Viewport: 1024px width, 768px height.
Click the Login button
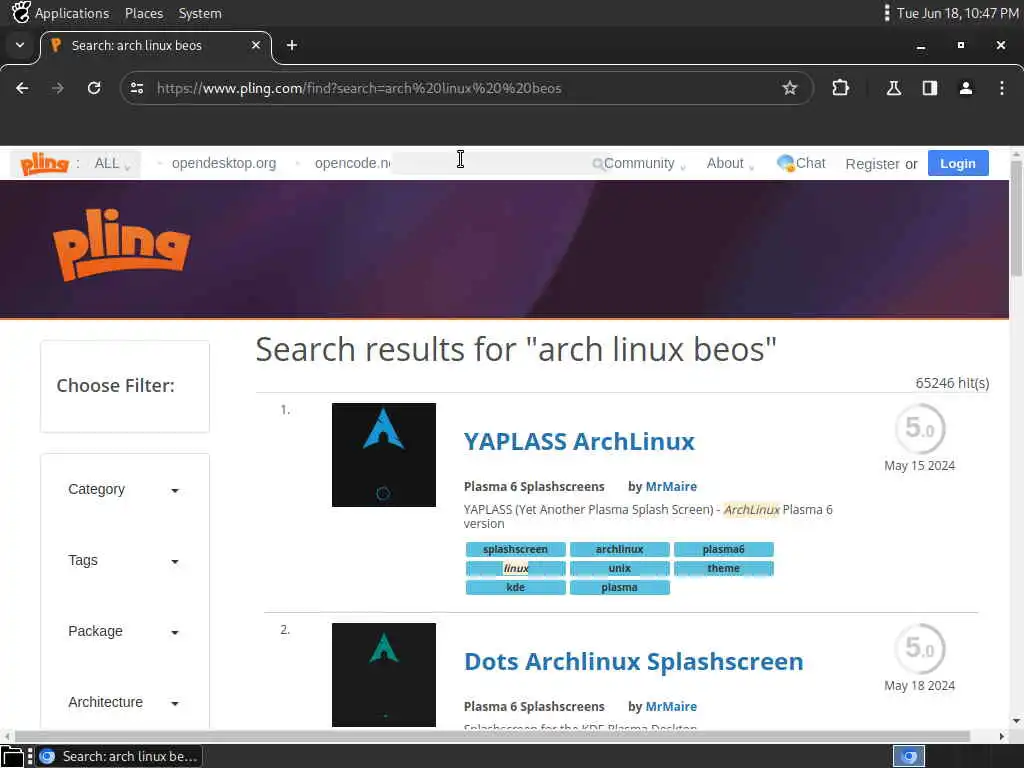(x=957, y=163)
